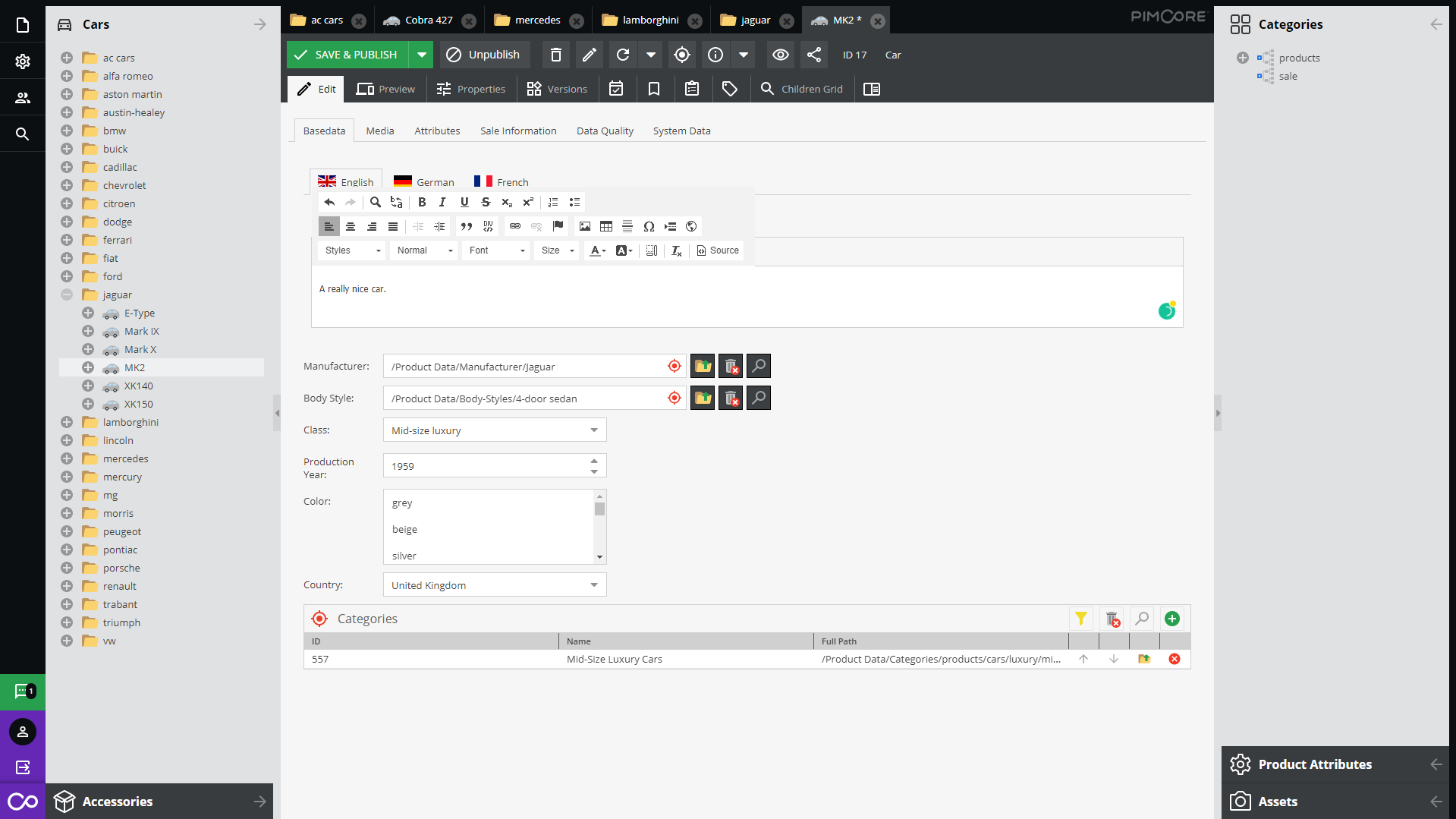The width and height of the screenshot is (1456, 819).
Task: Switch to the German language tab
Action: [424, 182]
